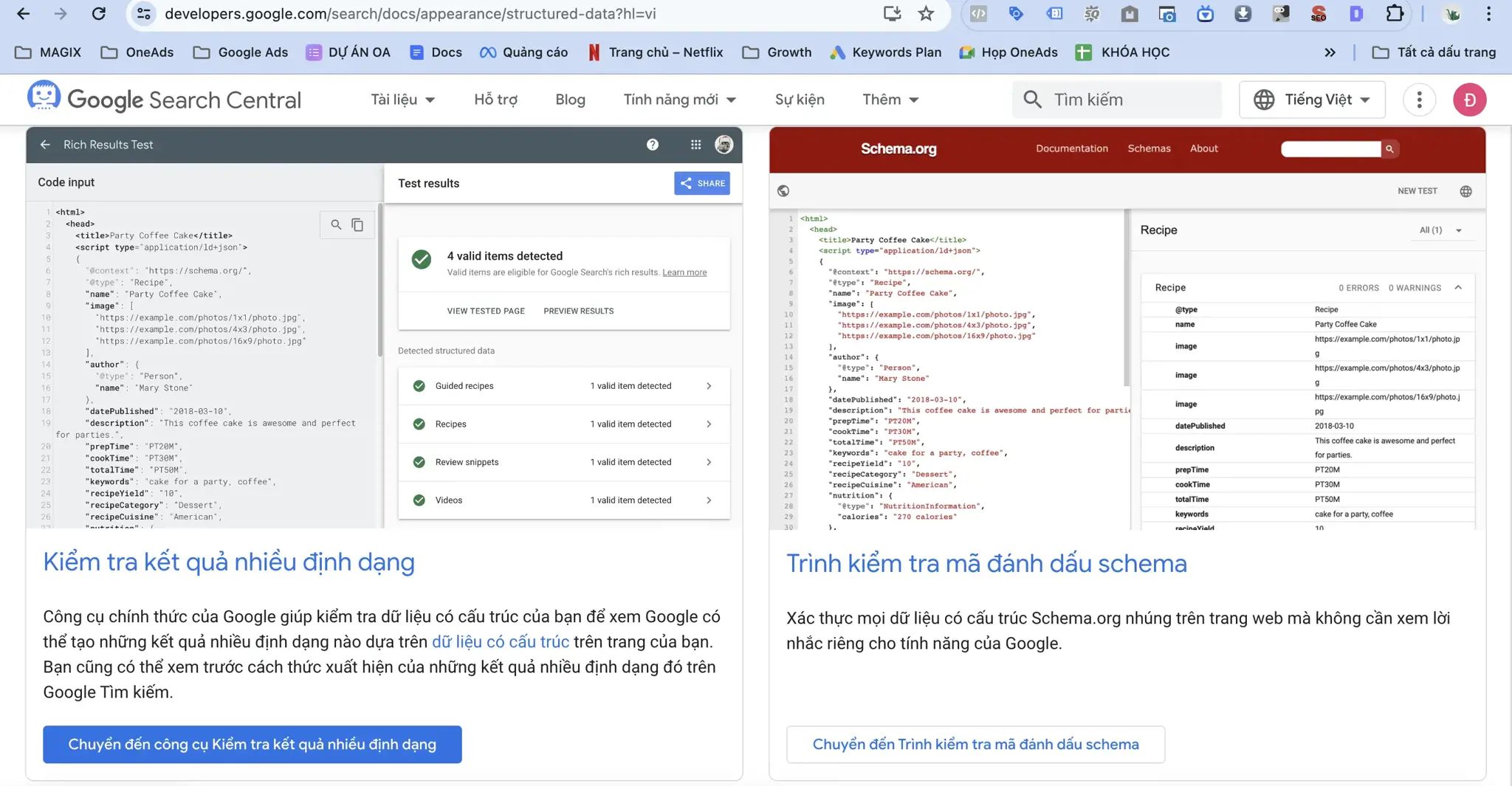Image resolution: width=1512 pixels, height=786 pixels.
Task: Click dữ liệu có cấu trúc link
Action: (501, 642)
